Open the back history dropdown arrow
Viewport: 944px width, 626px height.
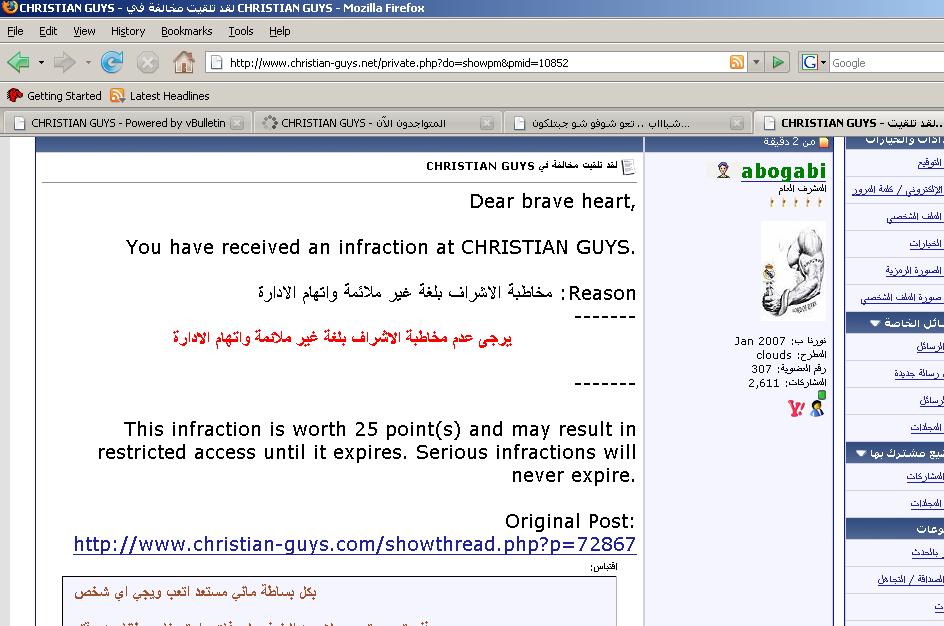pos(41,63)
